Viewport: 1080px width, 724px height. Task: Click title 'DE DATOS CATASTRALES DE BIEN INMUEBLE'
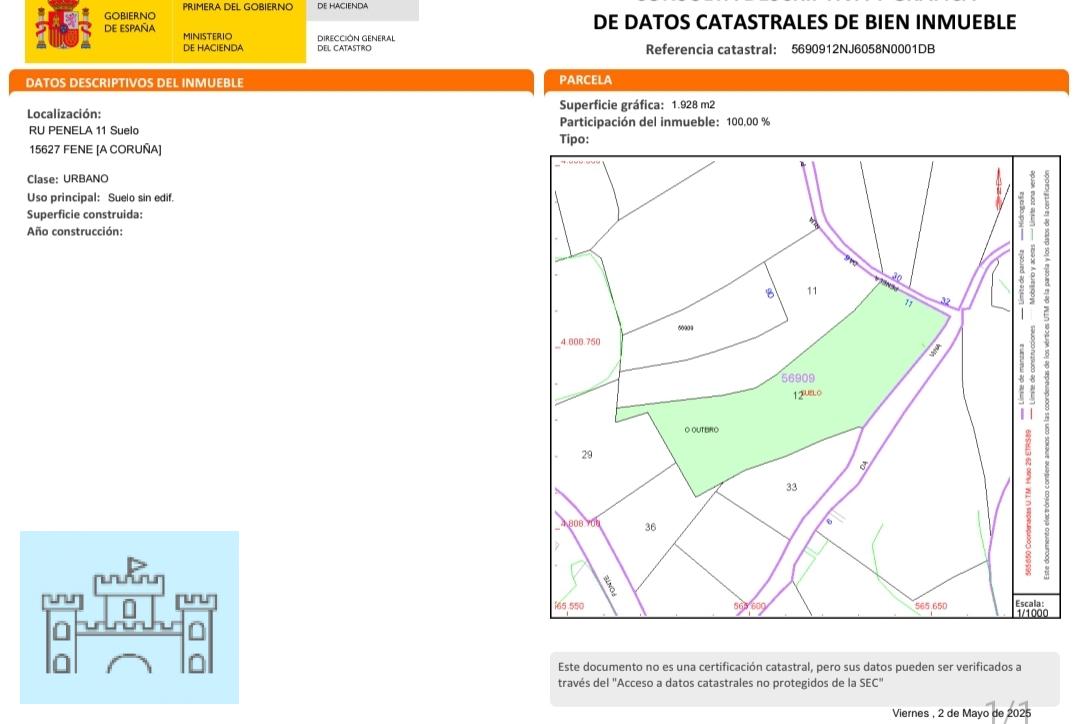click(x=804, y=22)
